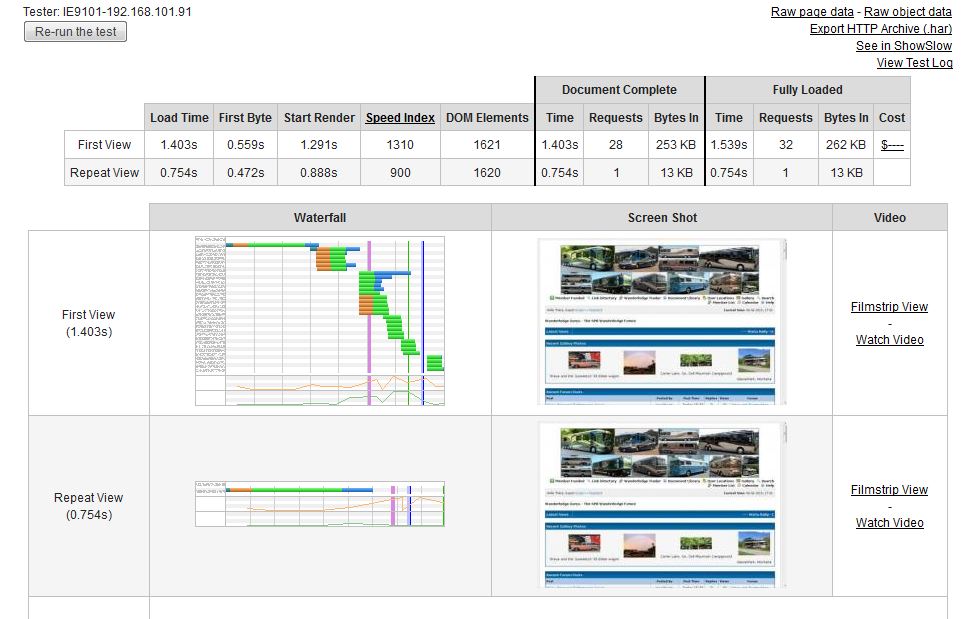Open the First View waterfall chart thumbnail

(x=320, y=321)
